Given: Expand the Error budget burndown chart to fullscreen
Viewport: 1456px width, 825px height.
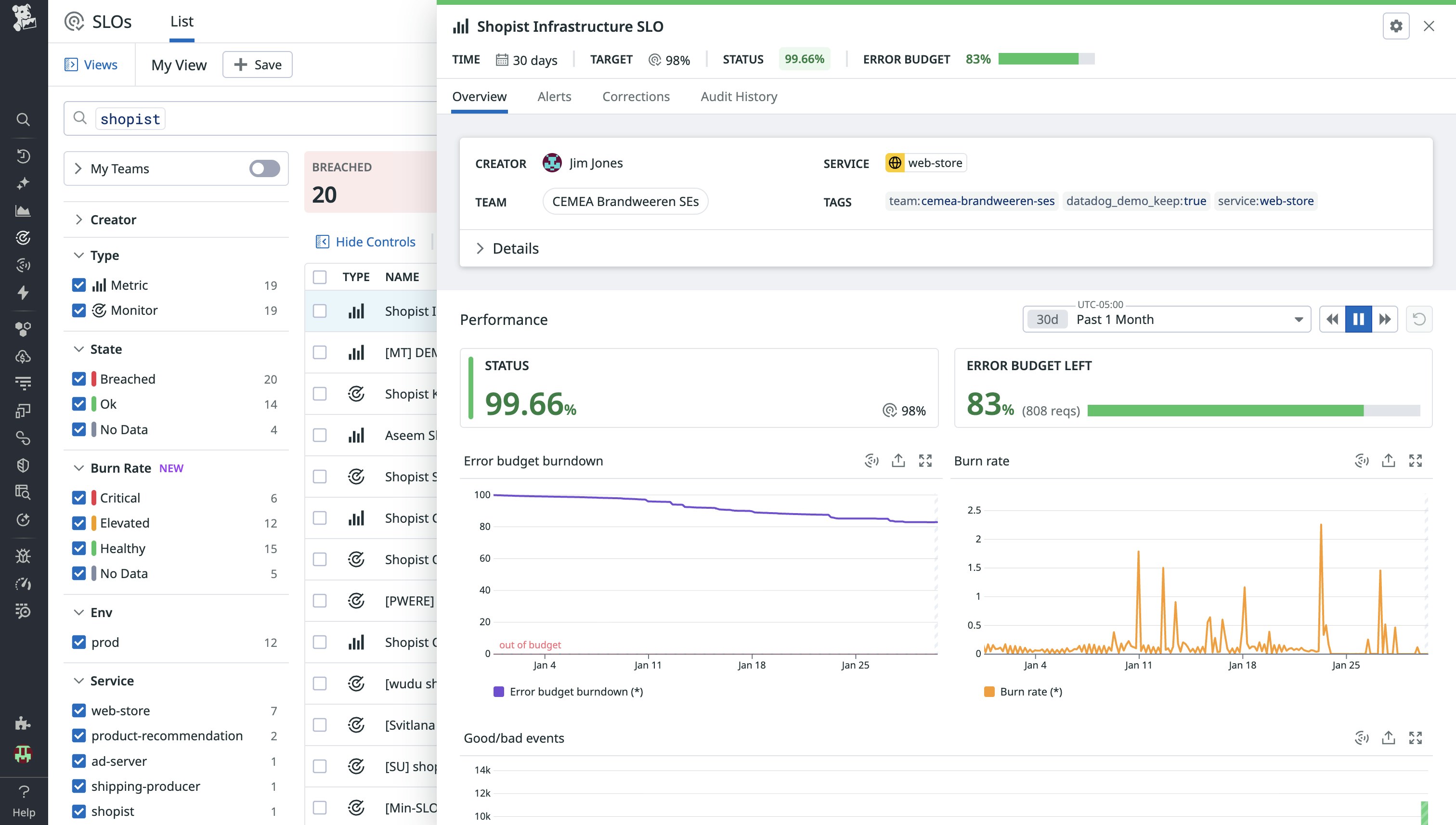Looking at the screenshot, I should pyautogui.click(x=925, y=461).
